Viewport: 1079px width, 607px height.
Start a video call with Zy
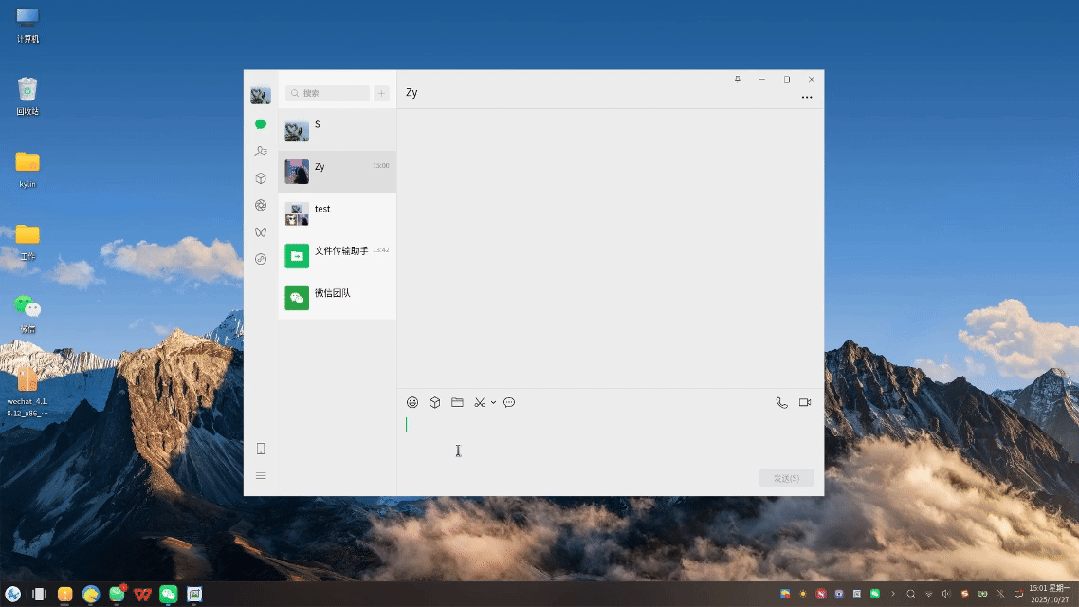[805, 402]
